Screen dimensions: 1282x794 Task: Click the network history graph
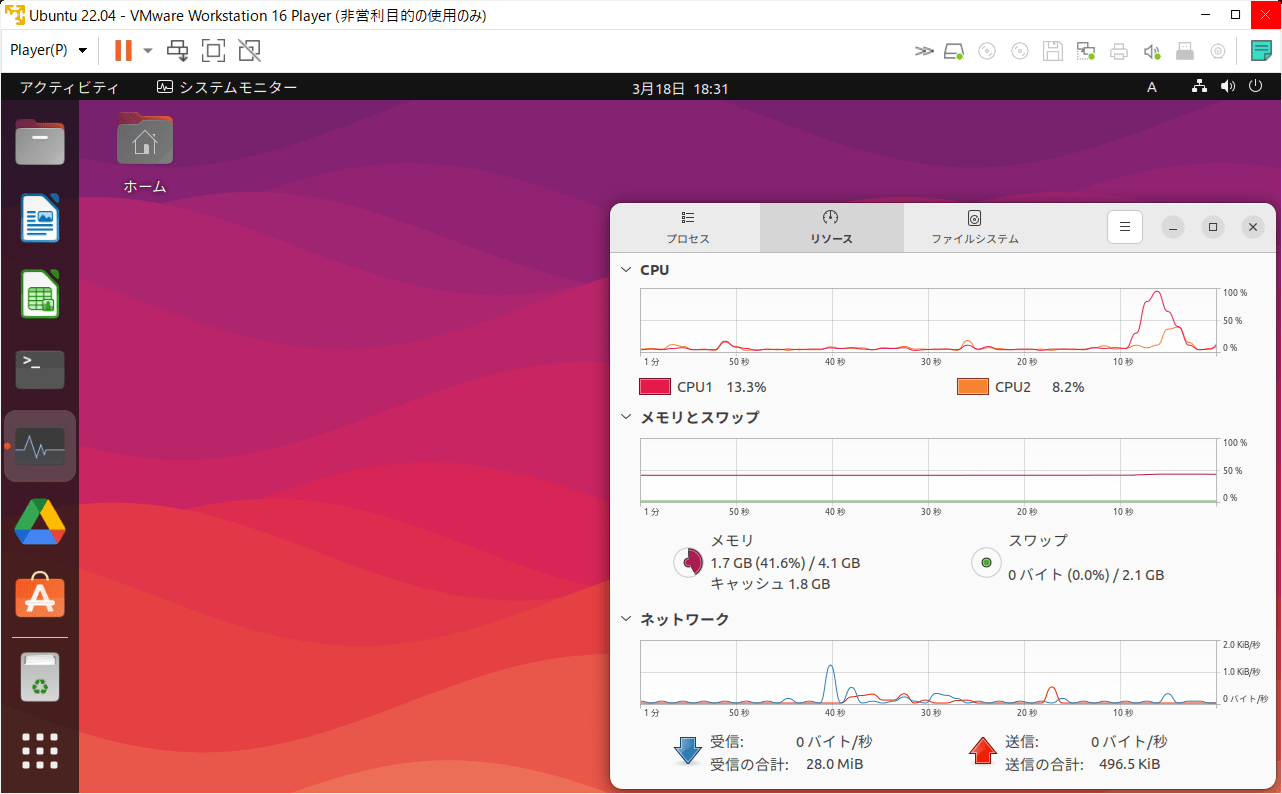(928, 672)
